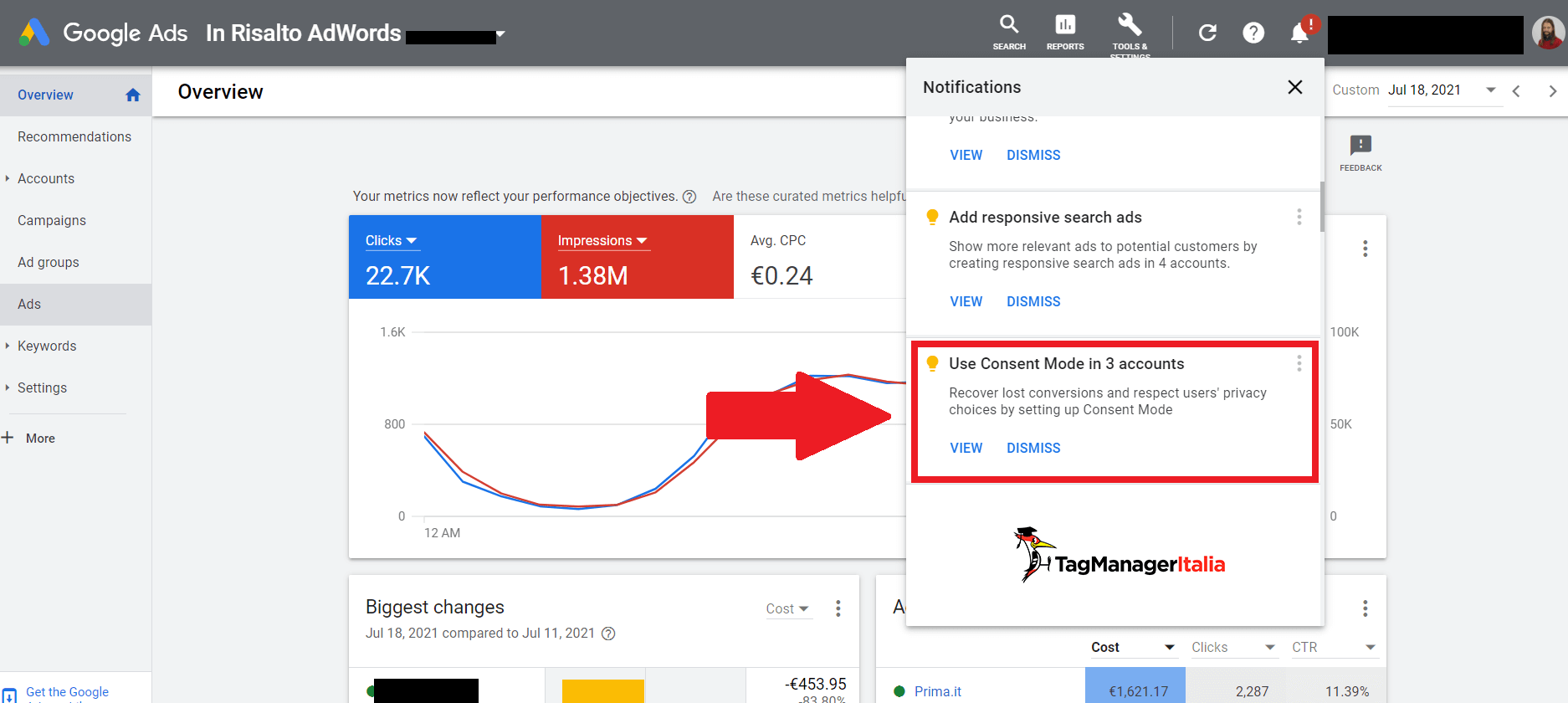Expand the Settings sidebar item

pyautogui.click(x=8, y=387)
